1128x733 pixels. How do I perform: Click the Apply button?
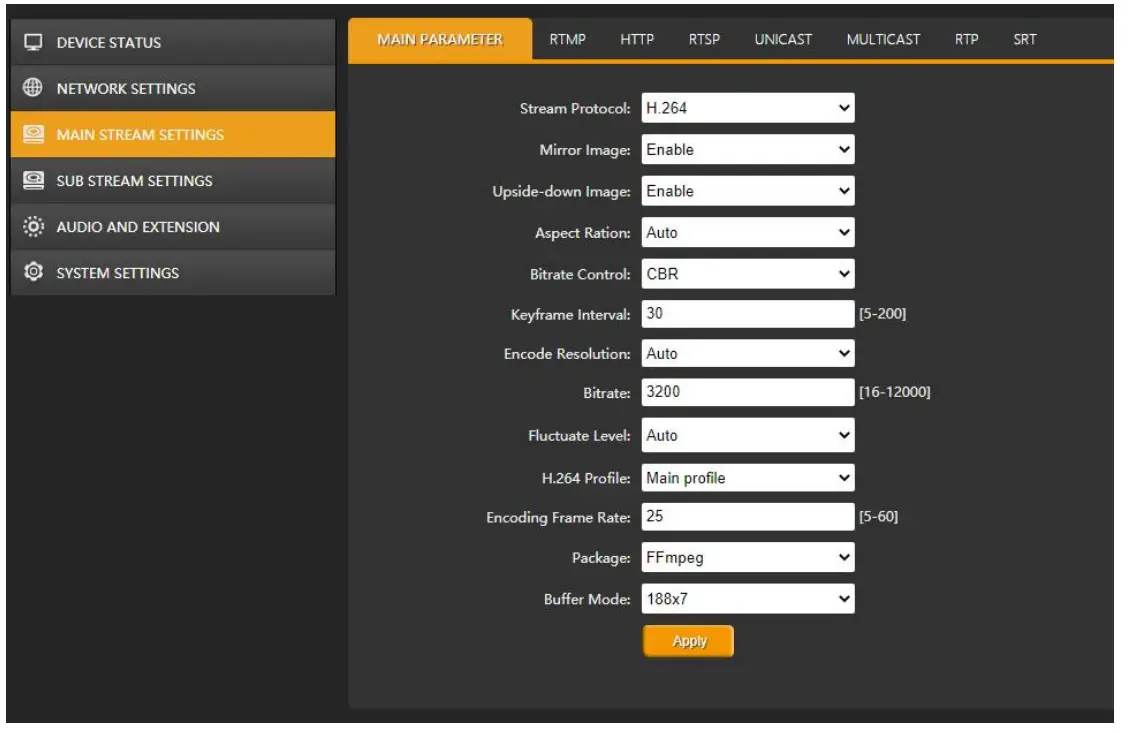[688, 641]
